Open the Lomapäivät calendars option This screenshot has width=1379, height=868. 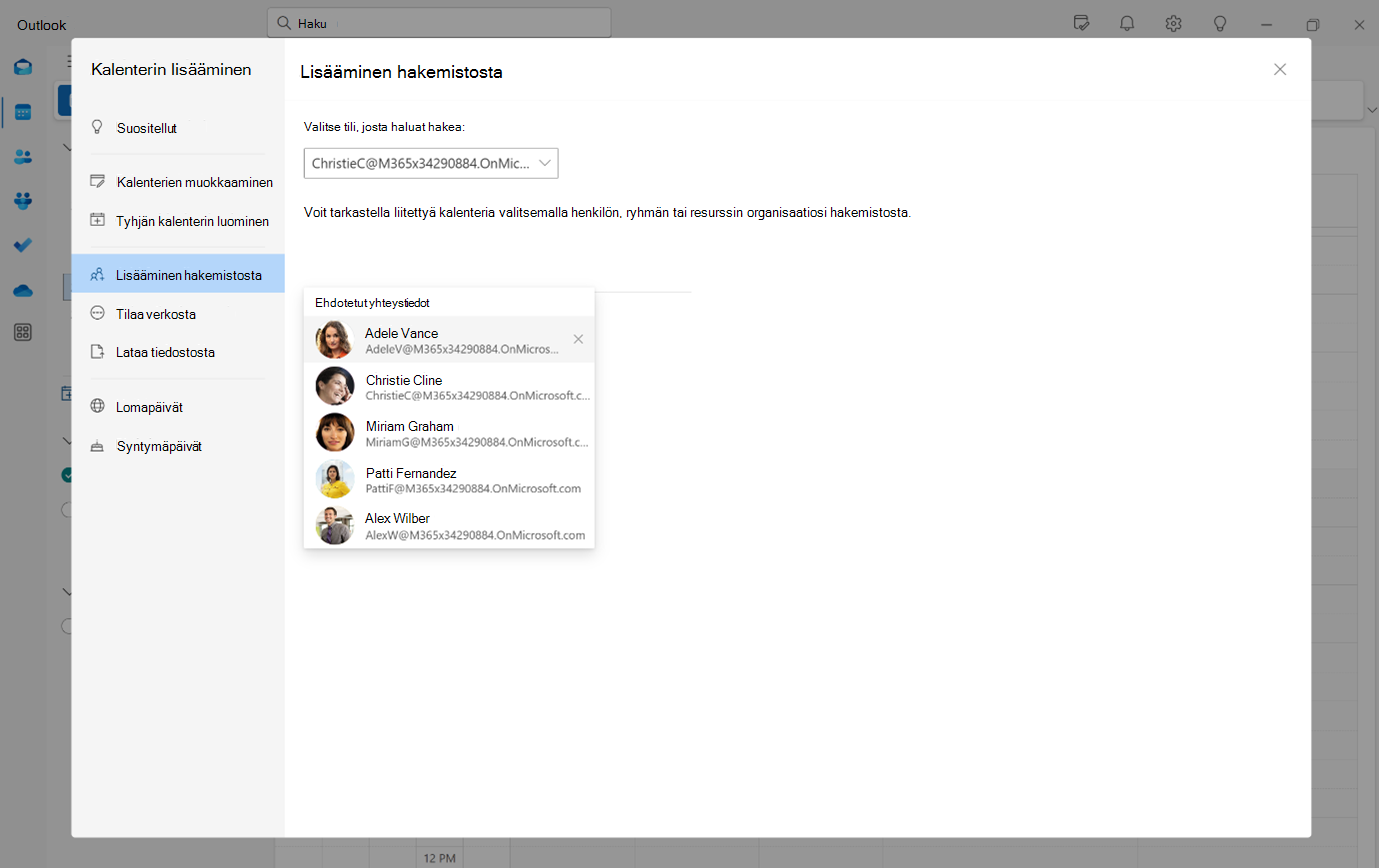[x=178, y=407]
